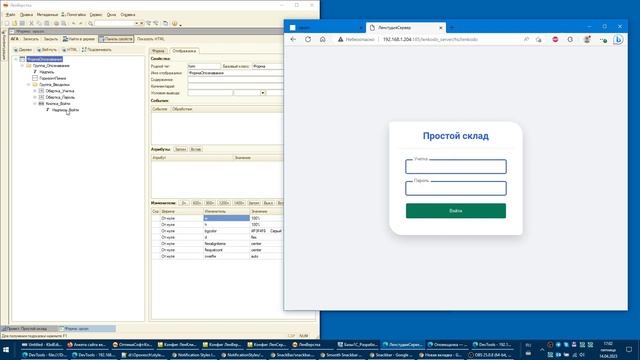Click the Open file toolbar icon
Viewport: 640px width, 360px height.
15,23
